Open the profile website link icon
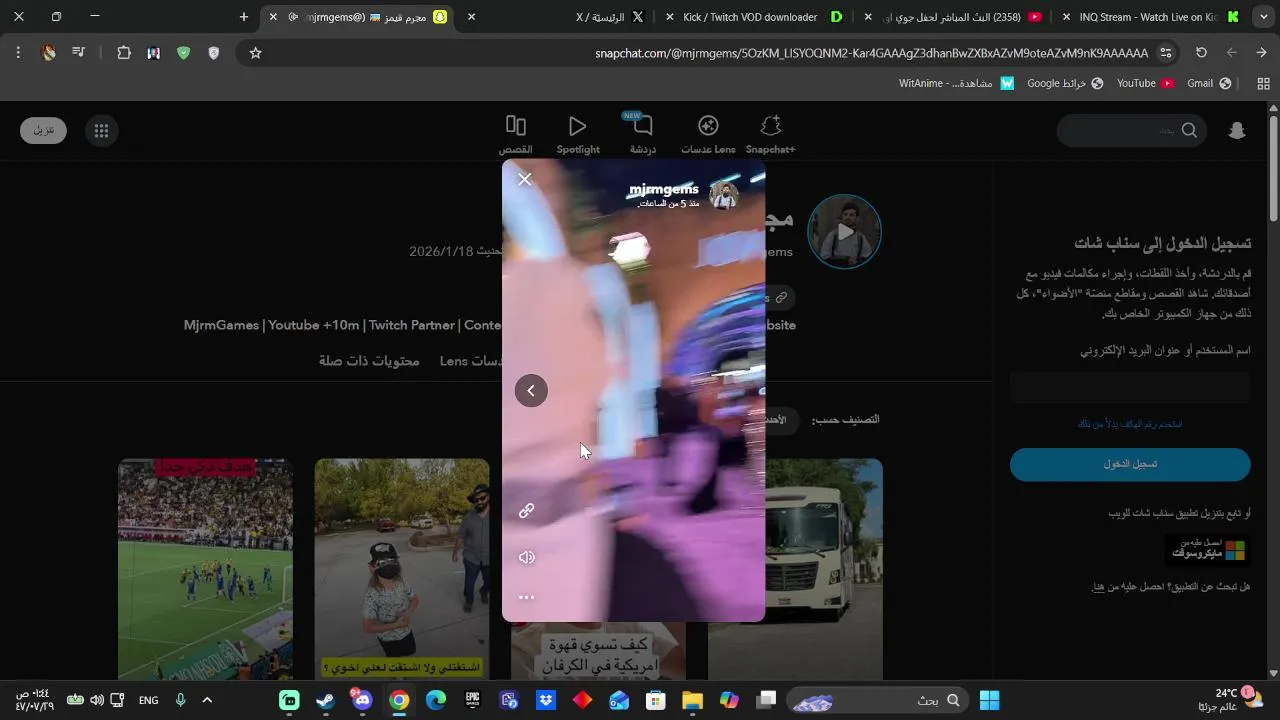This screenshot has height=720, width=1280. [x=781, y=297]
